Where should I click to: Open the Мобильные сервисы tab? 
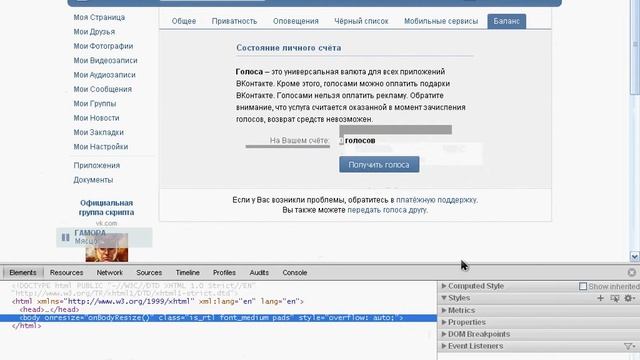[441, 21]
